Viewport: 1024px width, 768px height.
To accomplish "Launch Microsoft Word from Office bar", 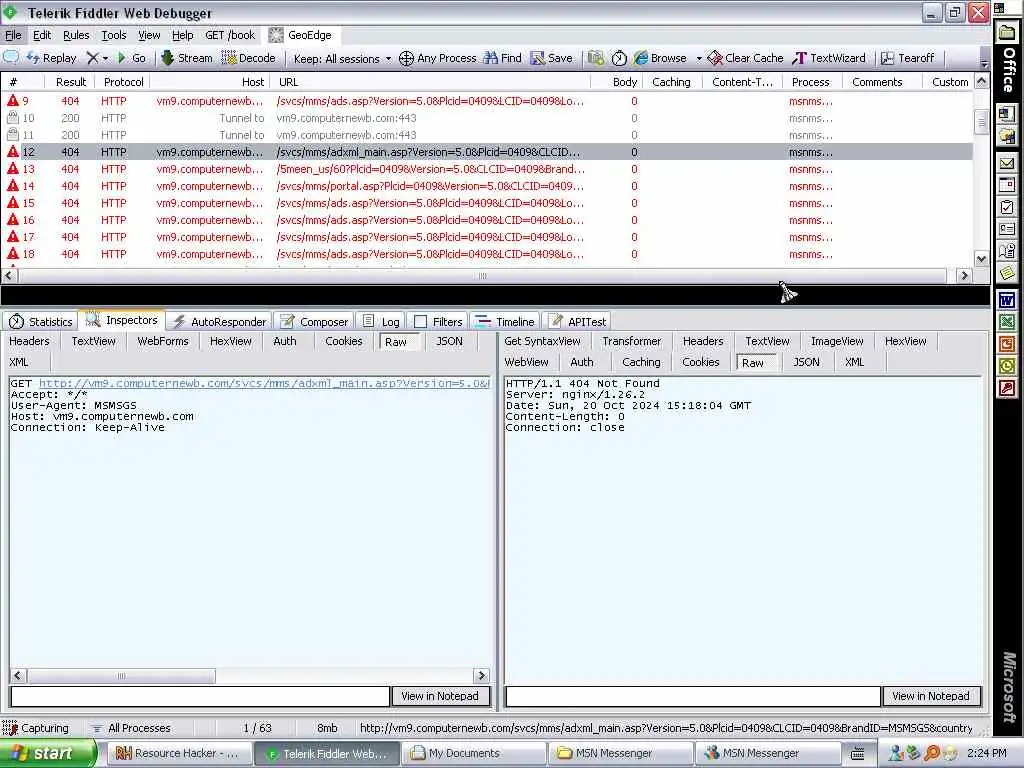I will [1007, 300].
